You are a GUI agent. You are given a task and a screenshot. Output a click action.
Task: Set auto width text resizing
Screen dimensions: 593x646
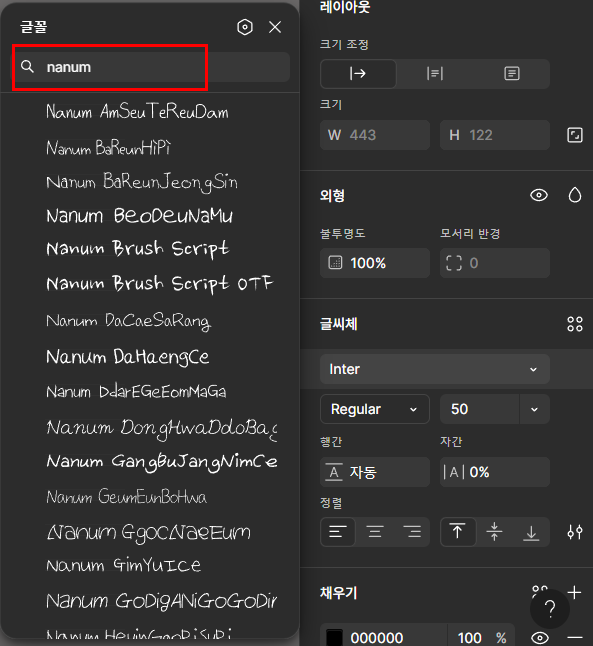[358, 74]
